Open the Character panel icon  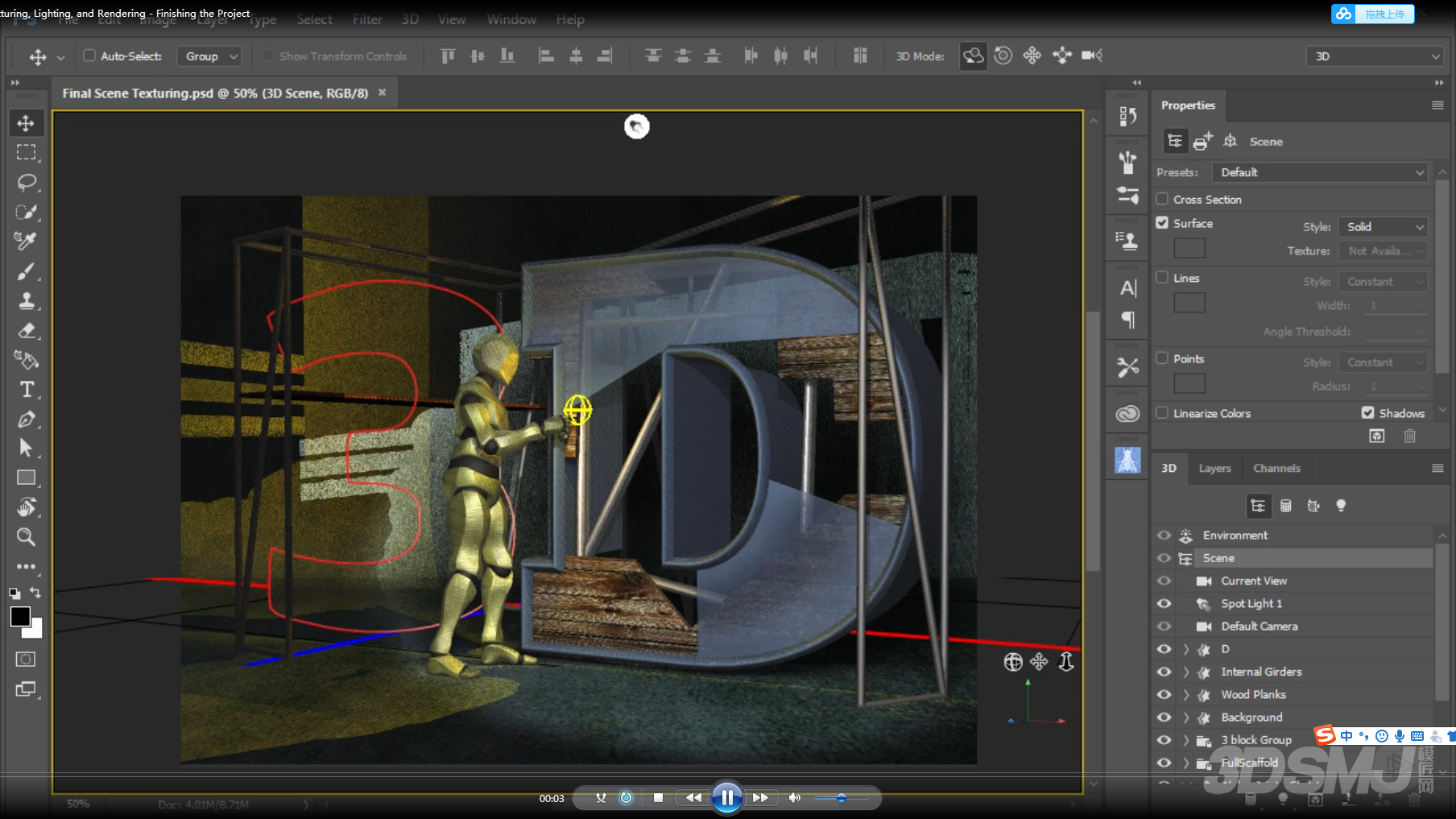coord(1127,288)
